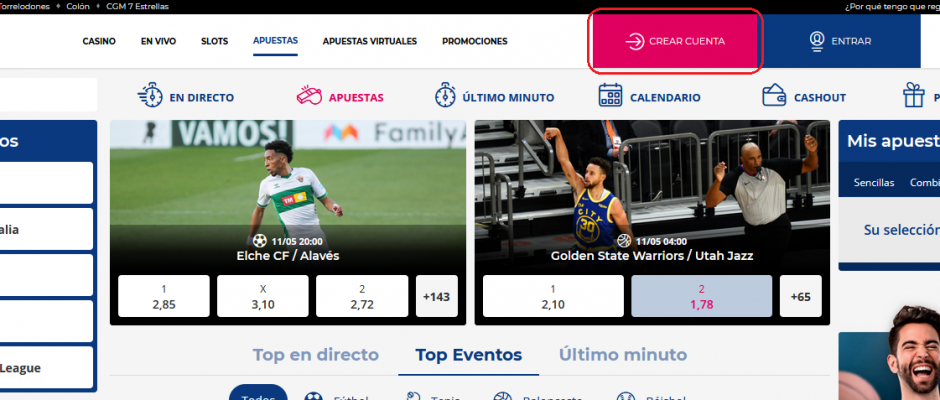Click the gift box icon

coord(914,96)
